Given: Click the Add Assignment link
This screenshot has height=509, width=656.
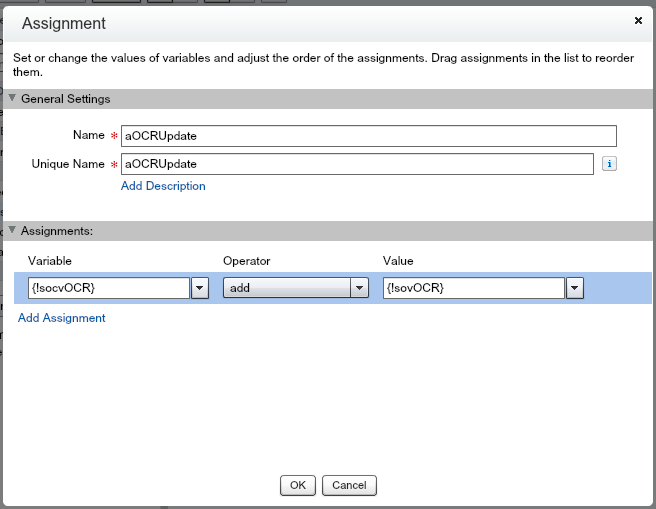Looking at the screenshot, I should coord(62,318).
